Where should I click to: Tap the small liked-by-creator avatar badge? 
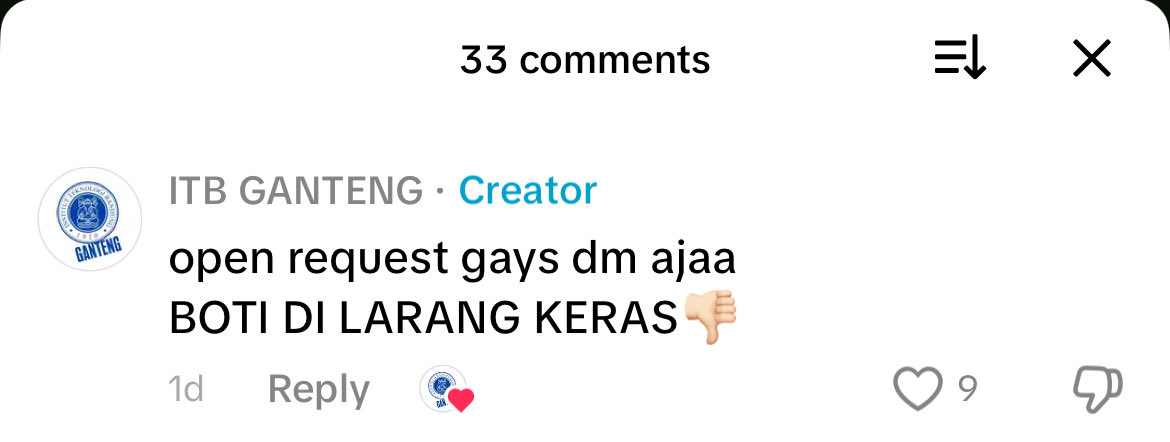[x=443, y=389]
